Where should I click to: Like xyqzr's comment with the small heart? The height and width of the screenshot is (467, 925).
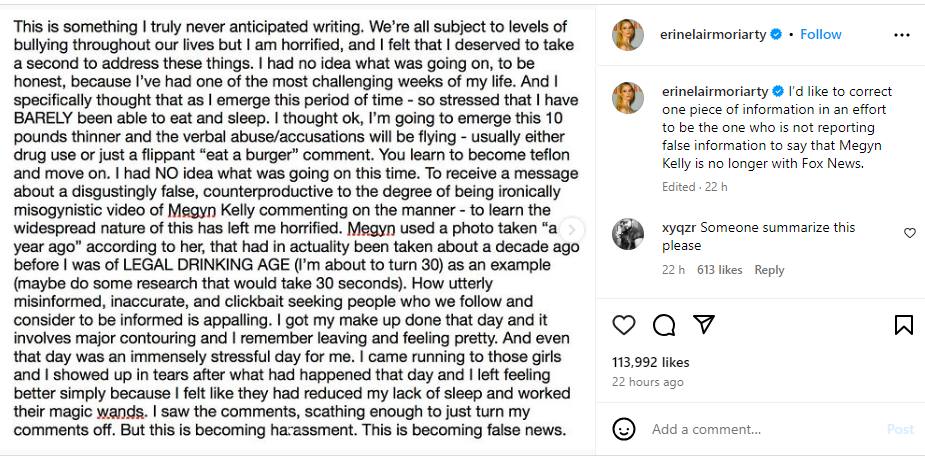pos(909,233)
